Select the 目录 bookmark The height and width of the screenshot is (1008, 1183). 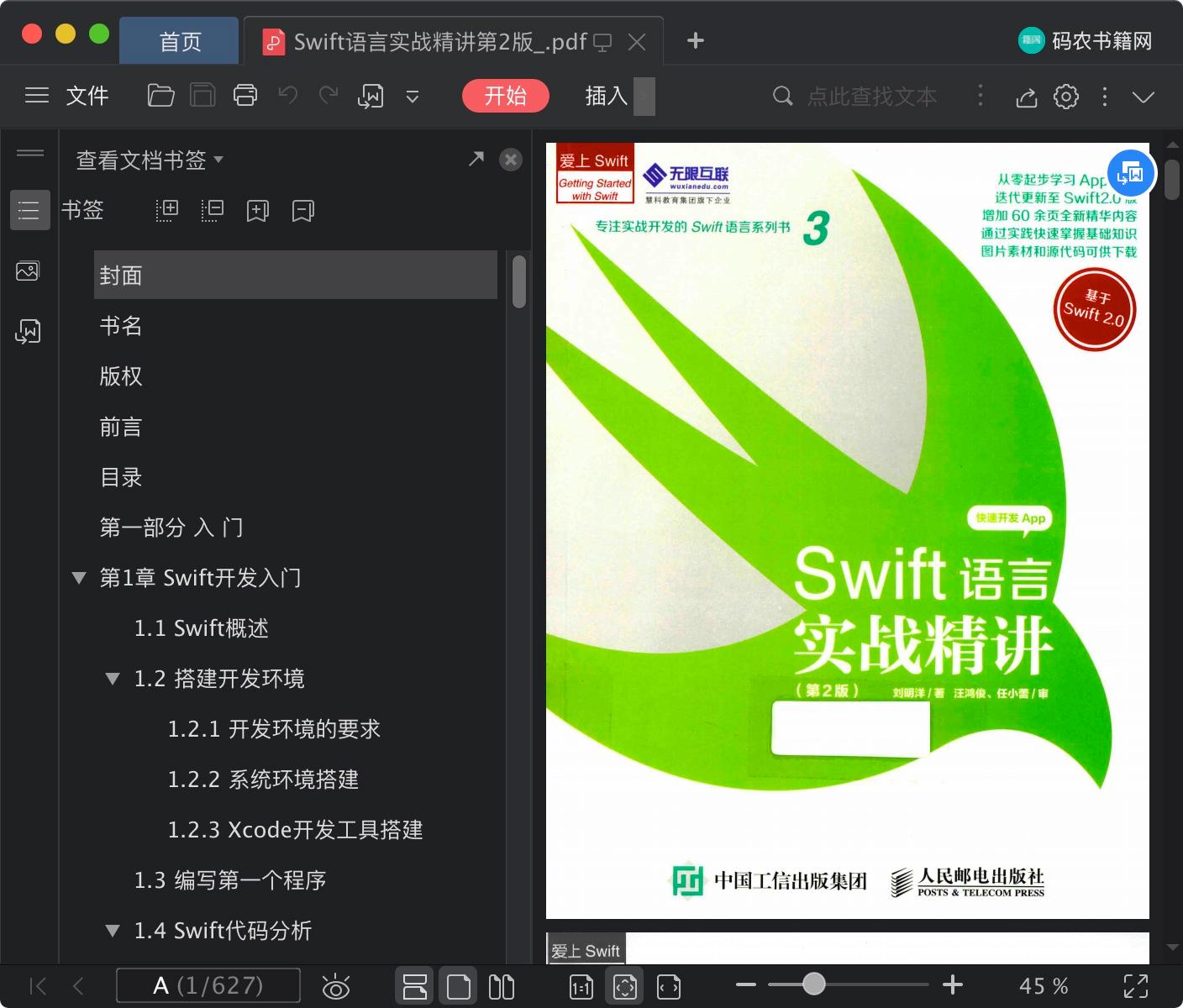[121, 477]
